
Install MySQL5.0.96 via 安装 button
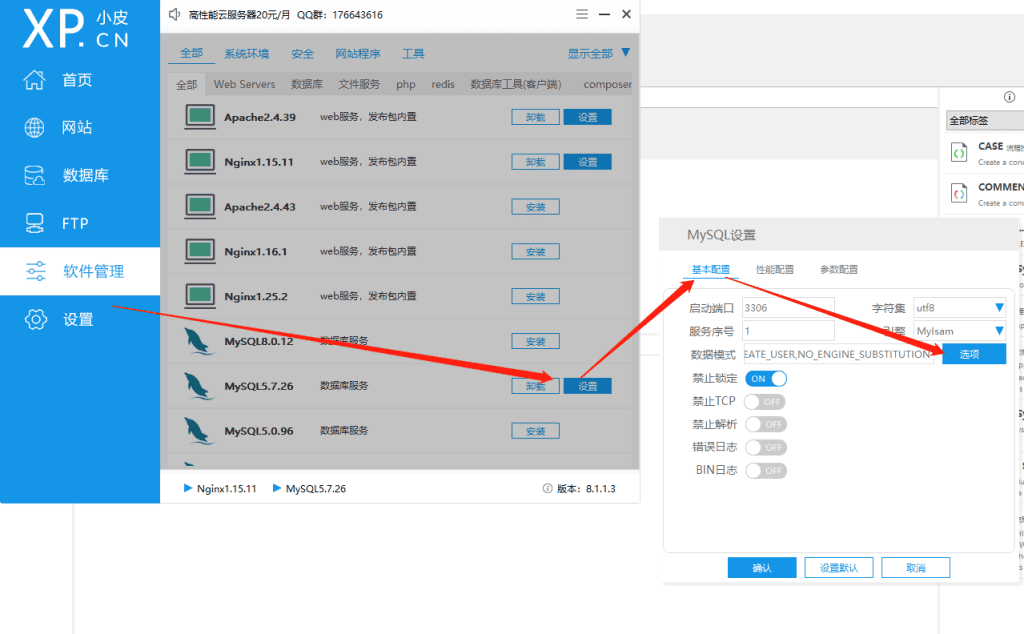[536, 431]
